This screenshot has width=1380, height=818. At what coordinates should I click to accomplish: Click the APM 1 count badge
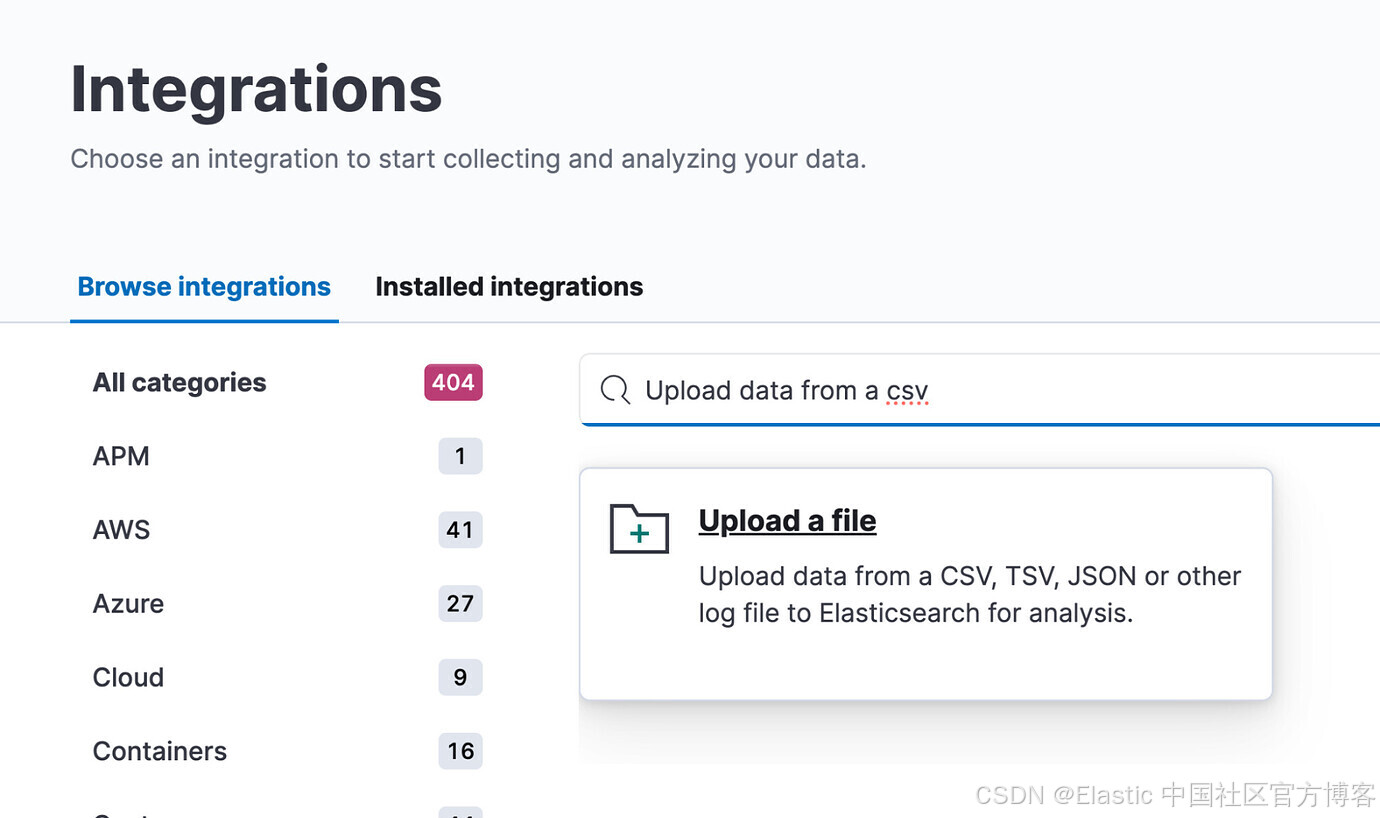tap(460, 456)
